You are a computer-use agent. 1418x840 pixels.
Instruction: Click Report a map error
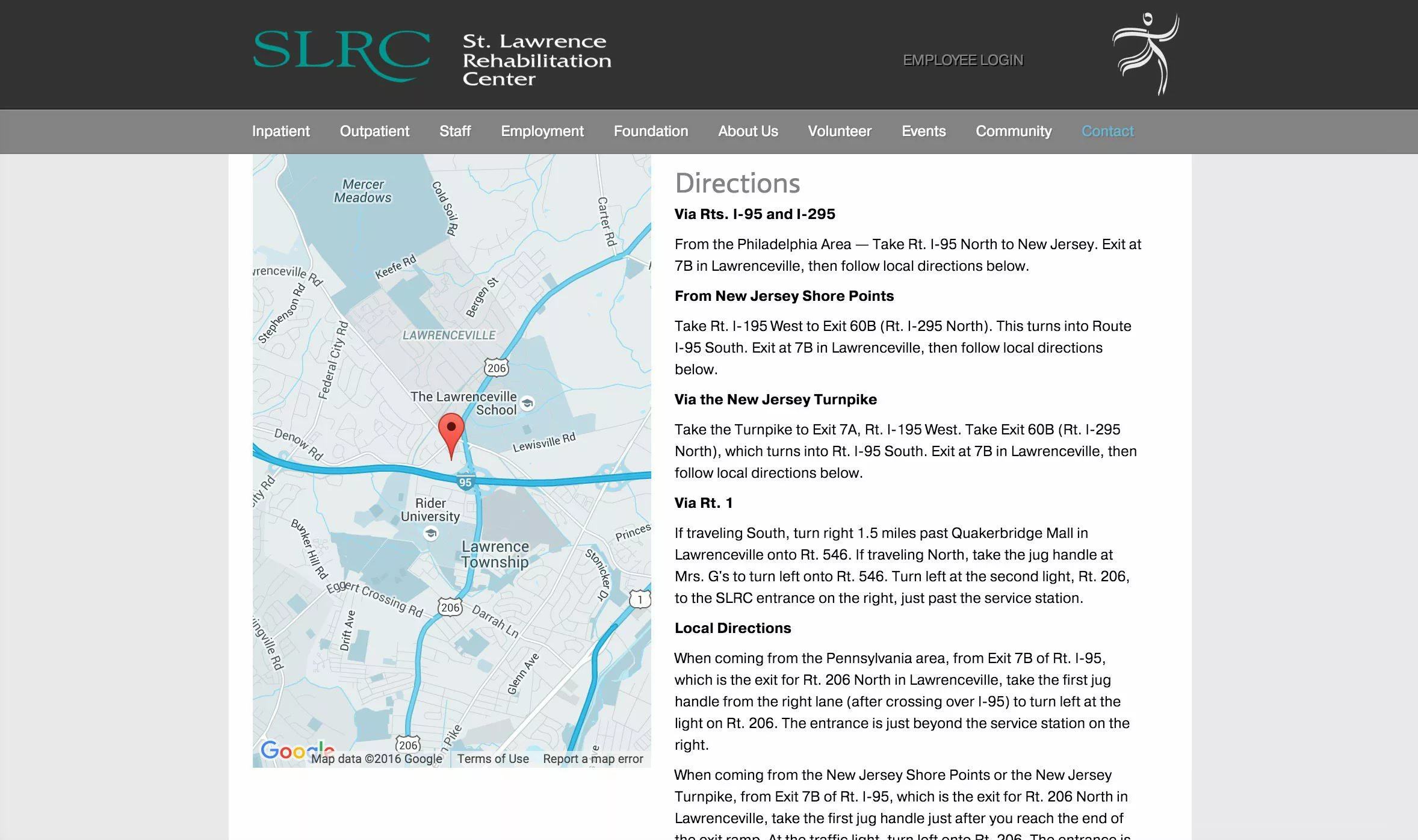pos(593,759)
